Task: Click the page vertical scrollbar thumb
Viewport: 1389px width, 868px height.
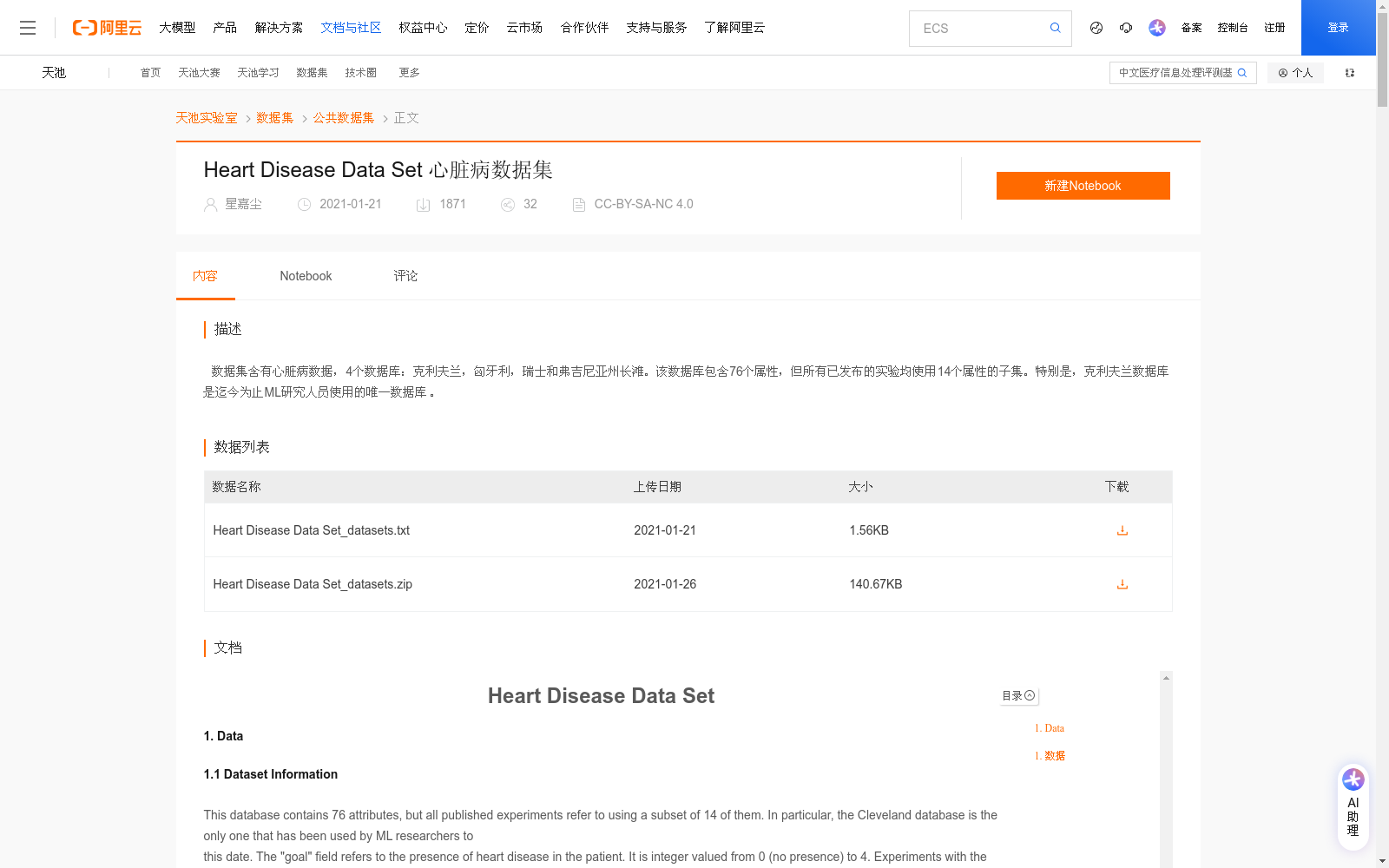Action: click(1382, 59)
